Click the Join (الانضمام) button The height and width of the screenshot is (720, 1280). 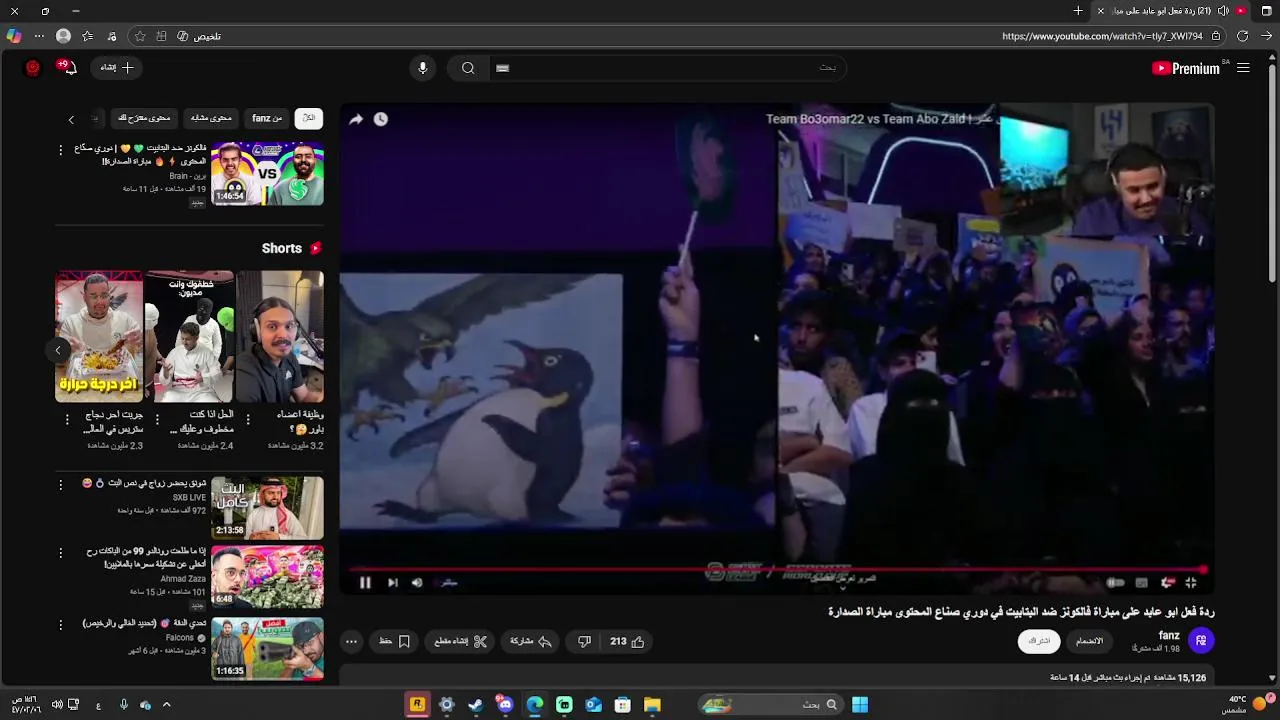click(1089, 641)
